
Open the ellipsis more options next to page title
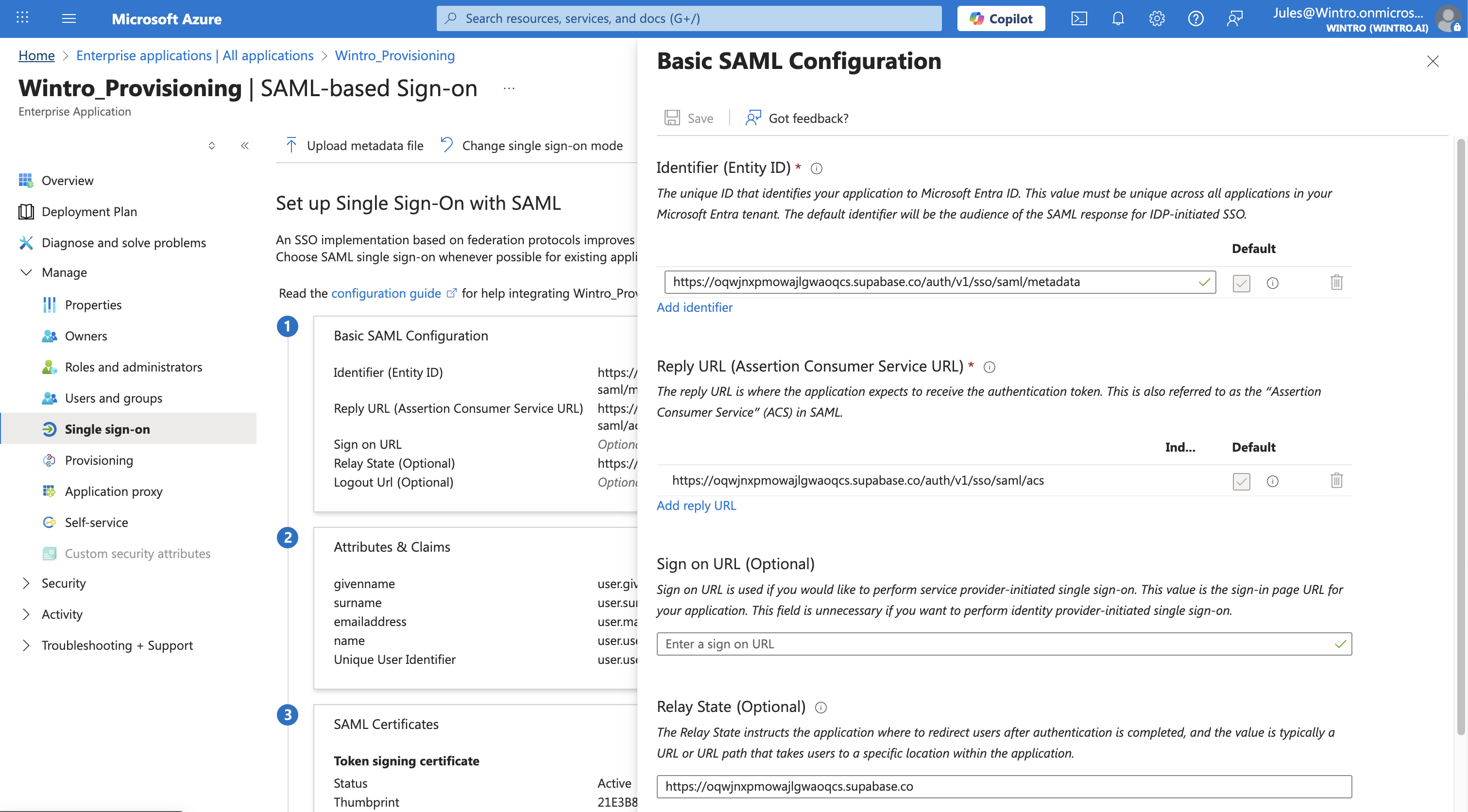tap(509, 88)
